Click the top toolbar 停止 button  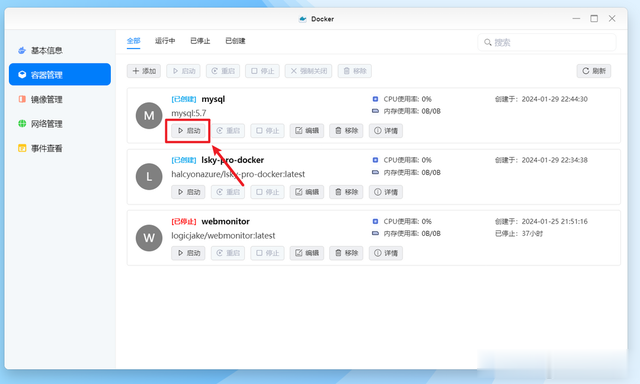pyautogui.click(x=262, y=71)
